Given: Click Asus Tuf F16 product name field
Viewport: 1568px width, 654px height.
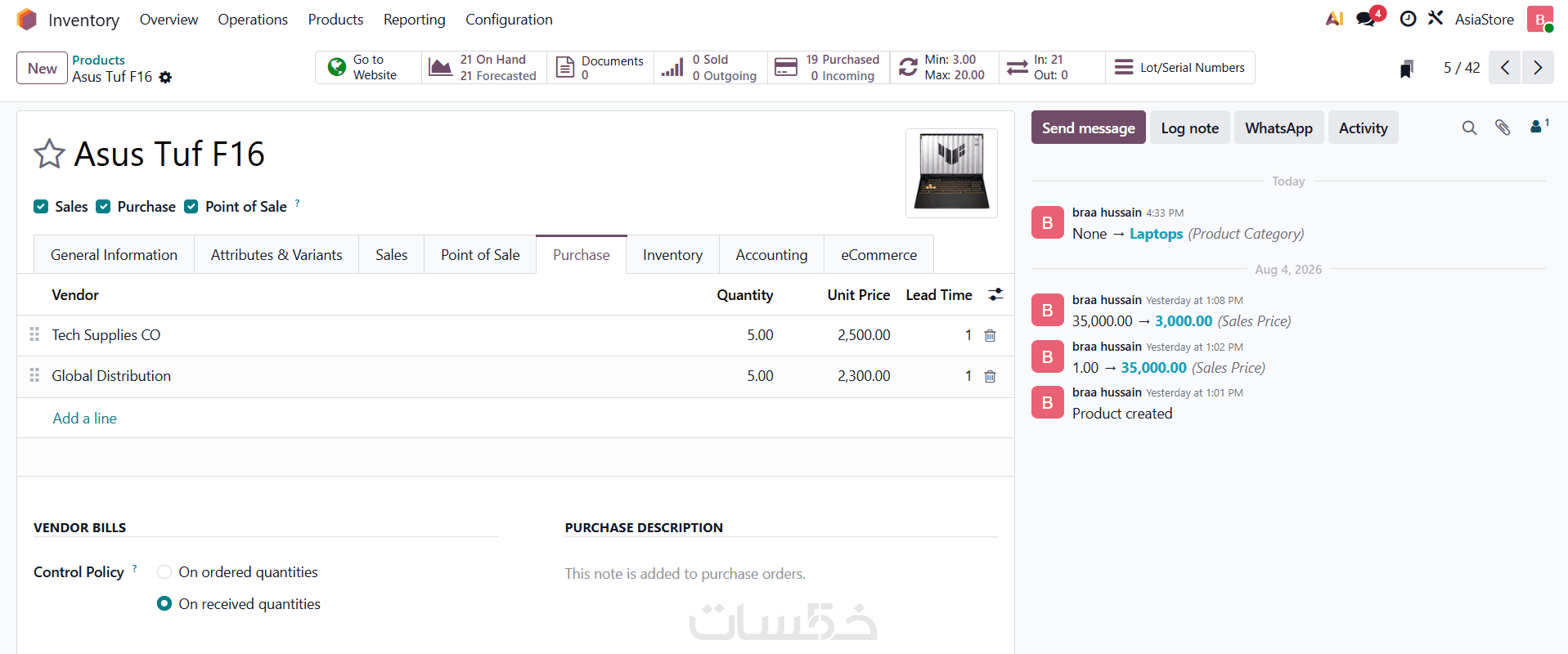Looking at the screenshot, I should coord(169,154).
